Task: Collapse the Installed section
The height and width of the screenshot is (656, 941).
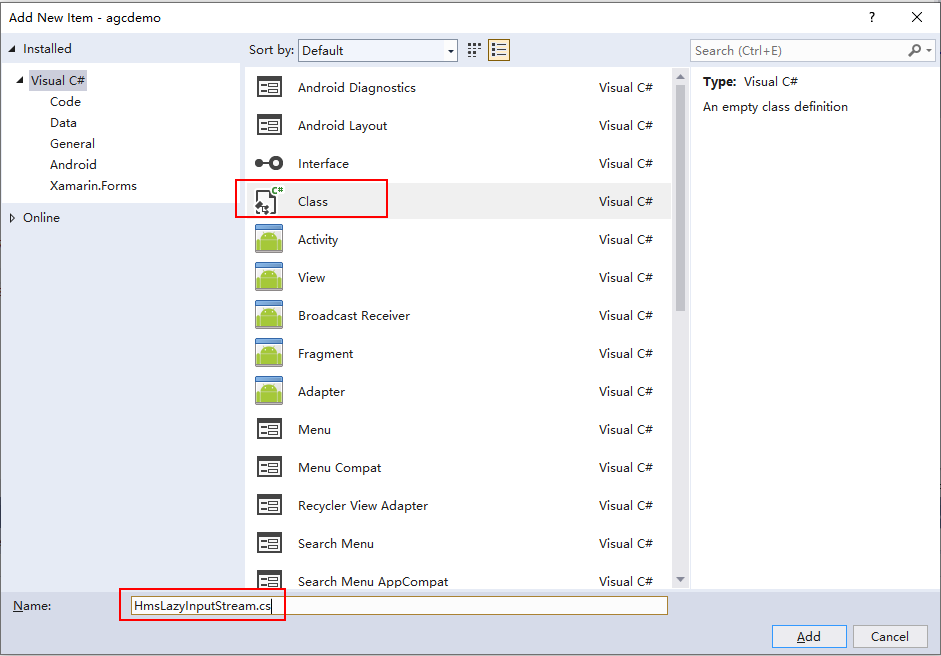Action: [12, 49]
